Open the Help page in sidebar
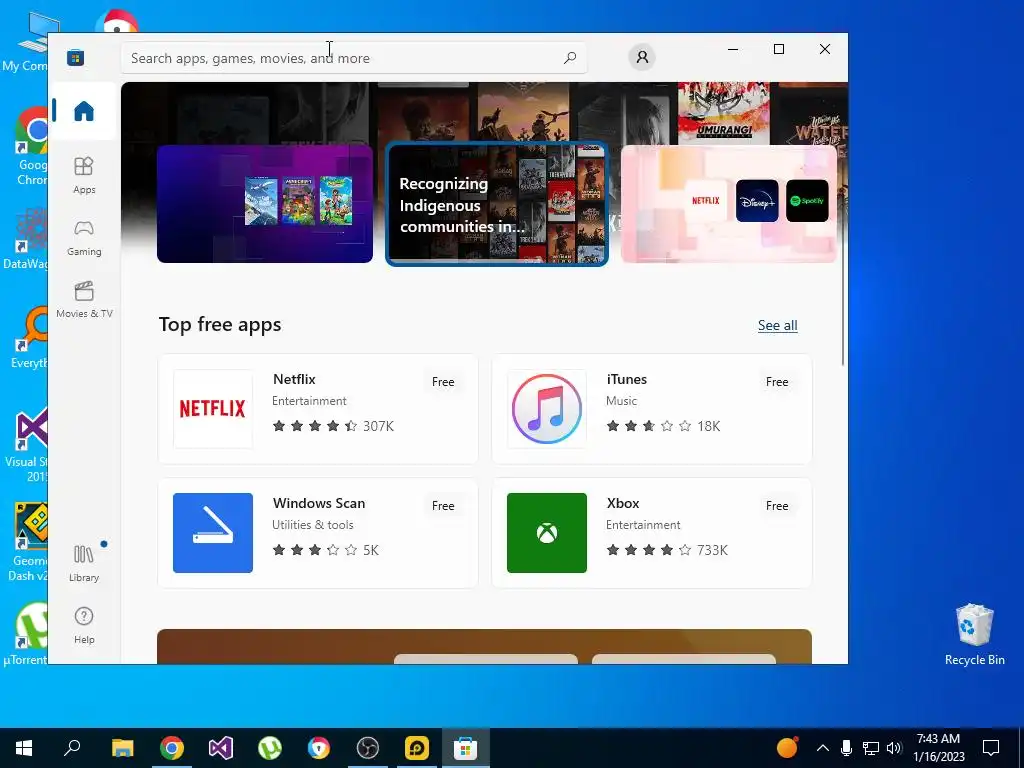 click(x=84, y=625)
